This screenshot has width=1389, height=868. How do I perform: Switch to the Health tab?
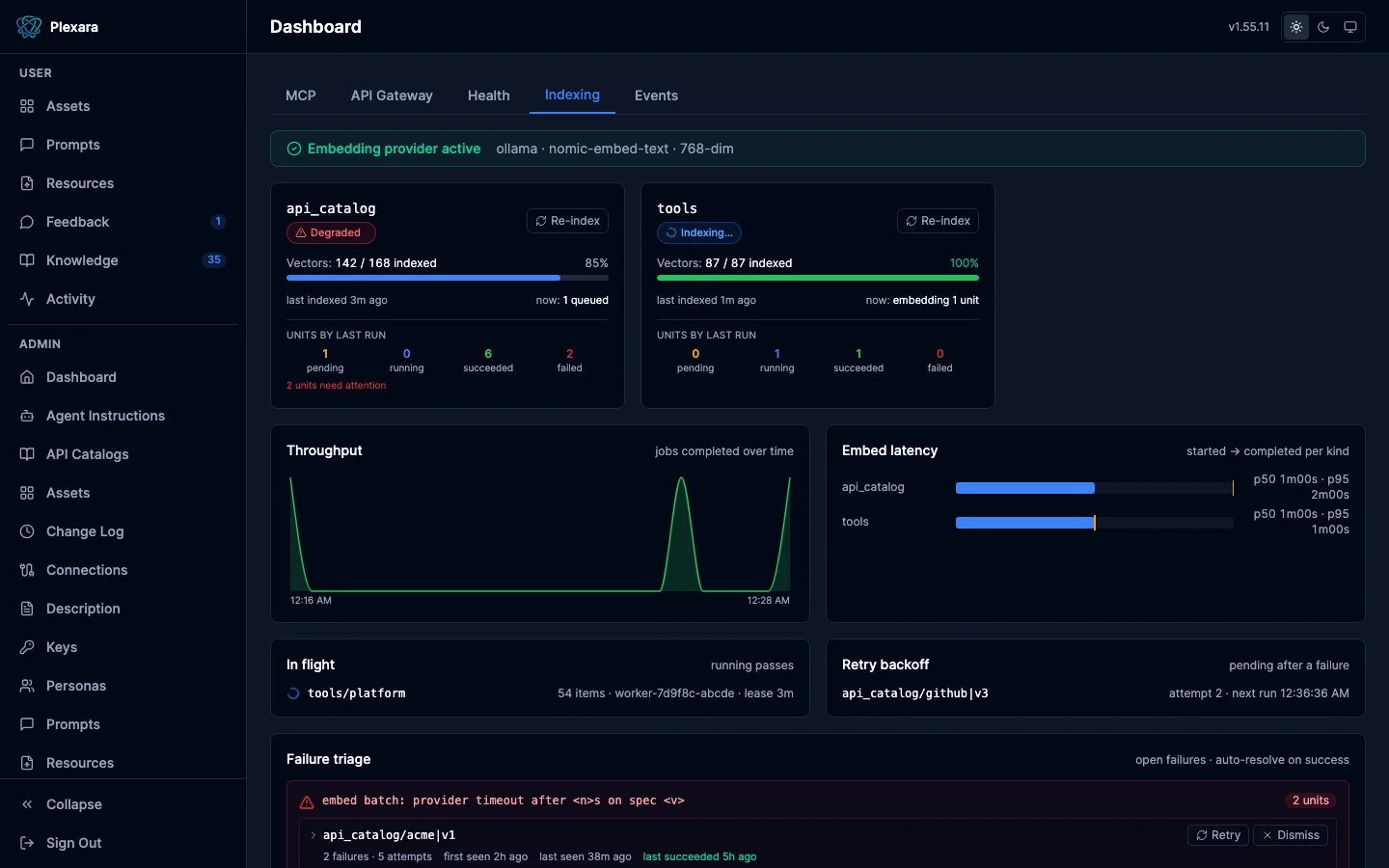(x=489, y=95)
